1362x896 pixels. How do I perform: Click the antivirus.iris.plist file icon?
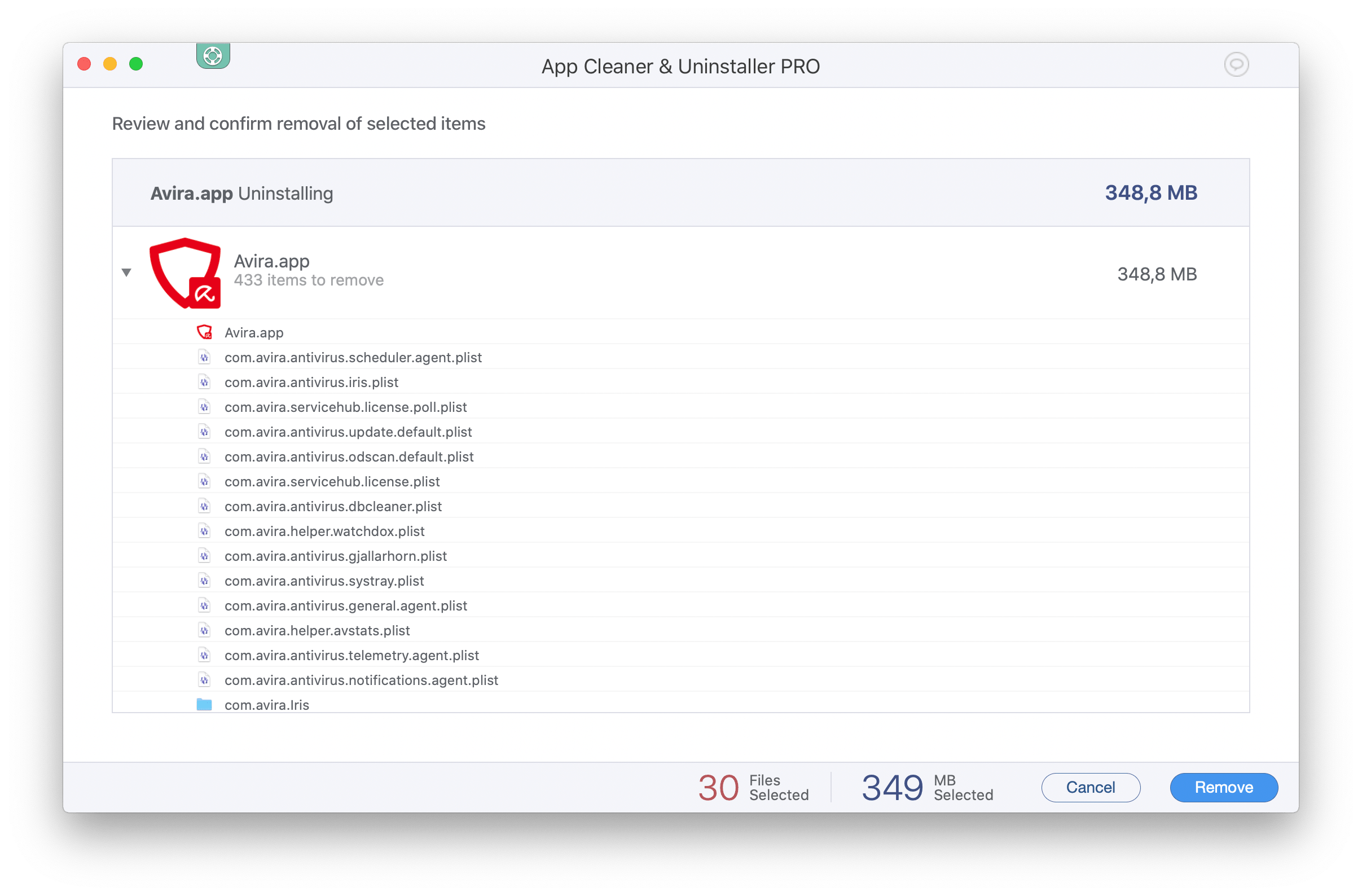point(204,382)
